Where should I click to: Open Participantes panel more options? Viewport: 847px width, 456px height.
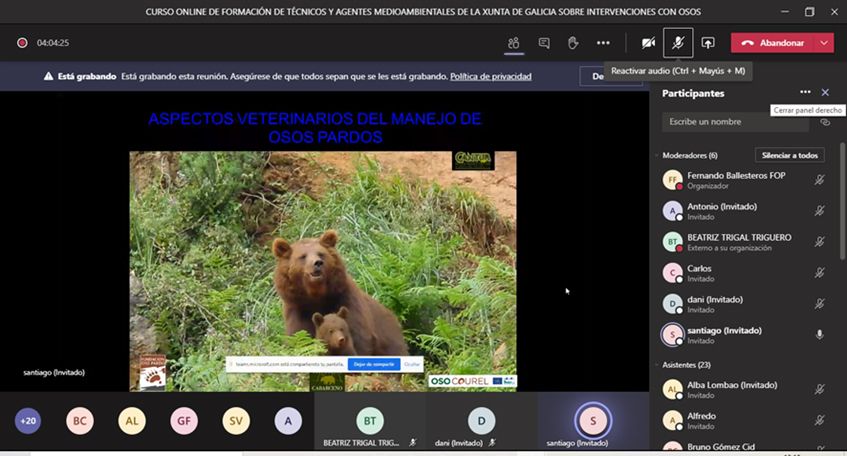coord(805,92)
